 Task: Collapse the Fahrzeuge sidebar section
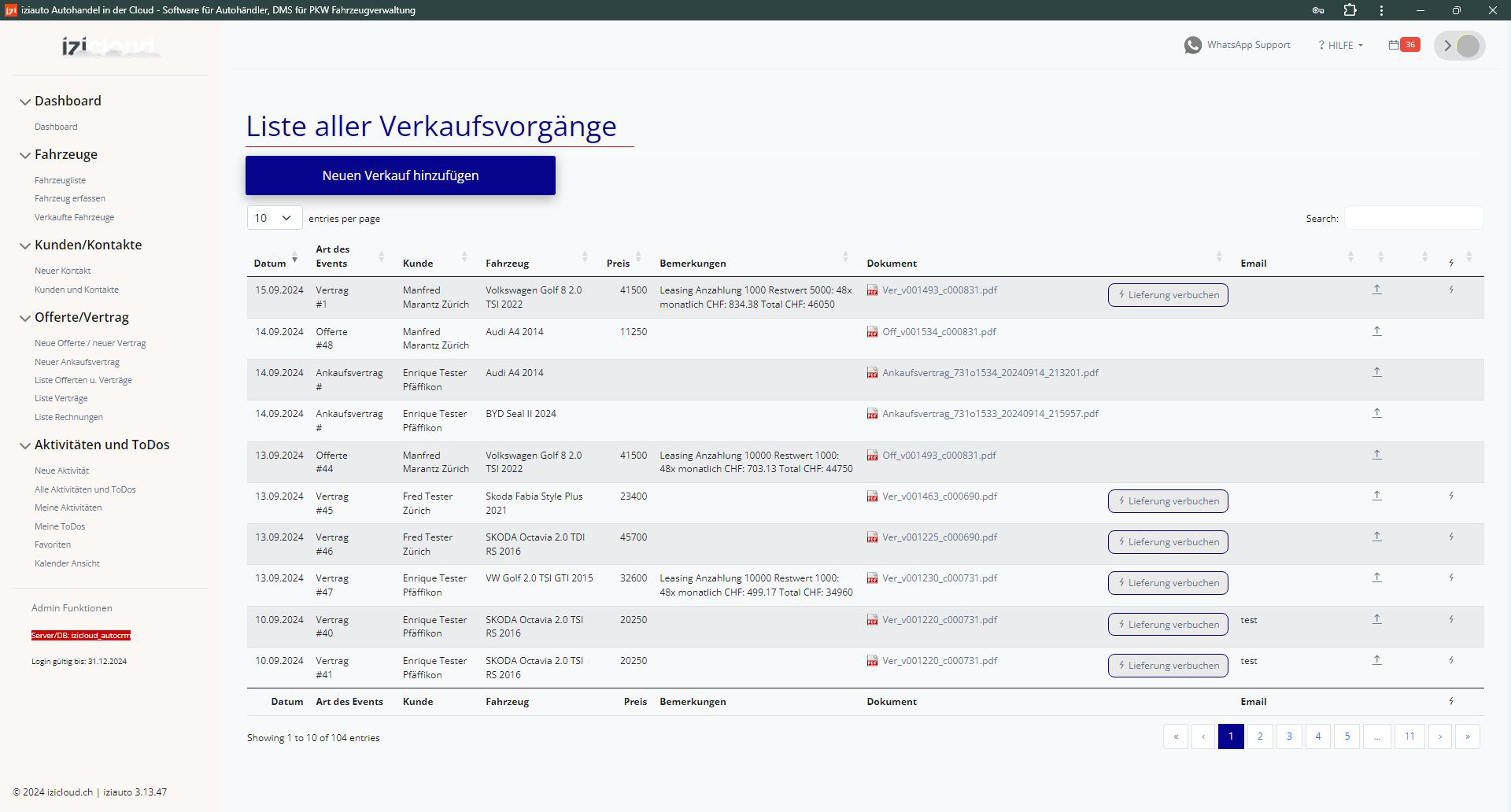[x=25, y=155]
